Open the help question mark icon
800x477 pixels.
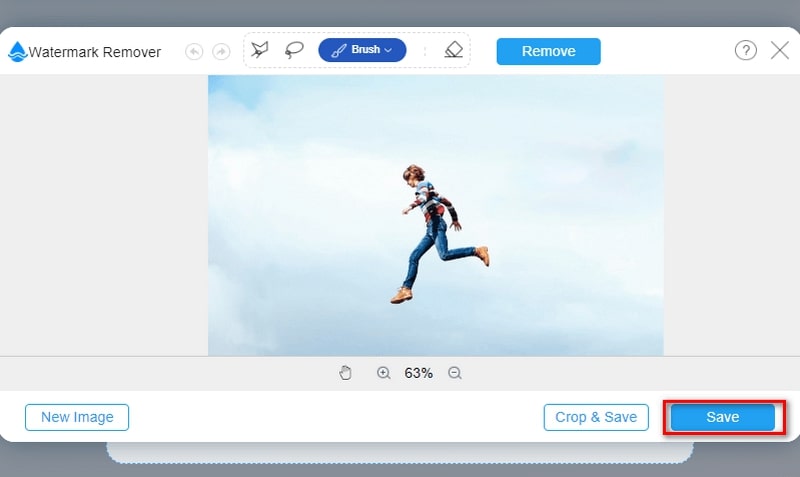click(745, 50)
